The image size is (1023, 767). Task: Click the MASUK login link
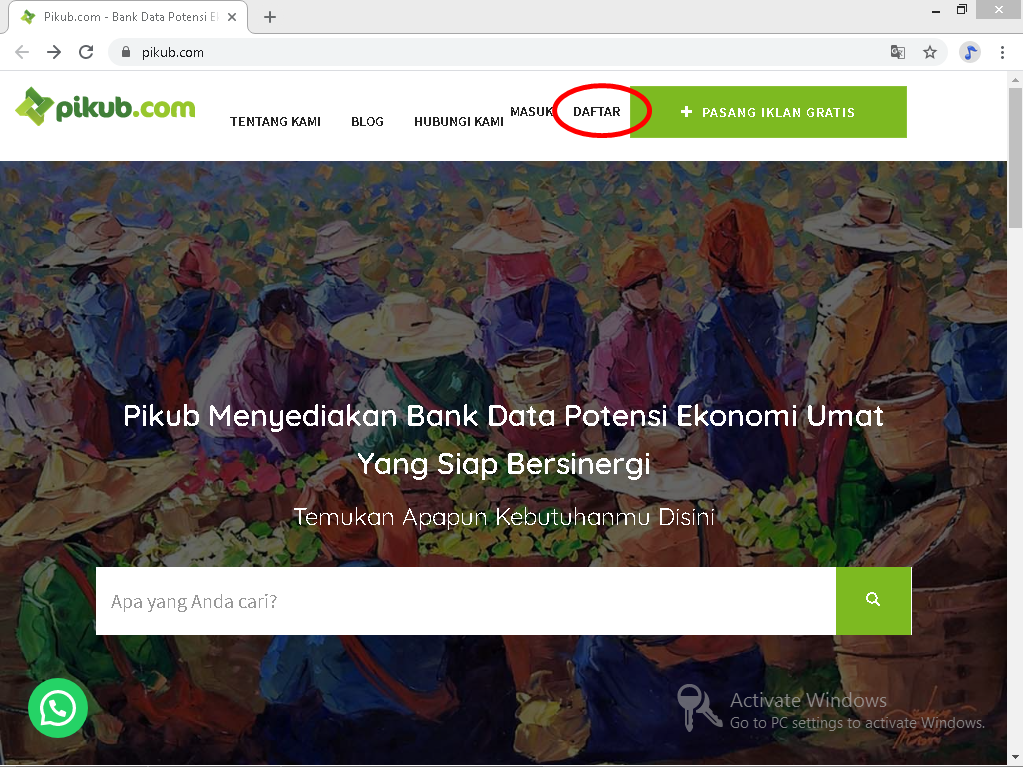click(533, 111)
